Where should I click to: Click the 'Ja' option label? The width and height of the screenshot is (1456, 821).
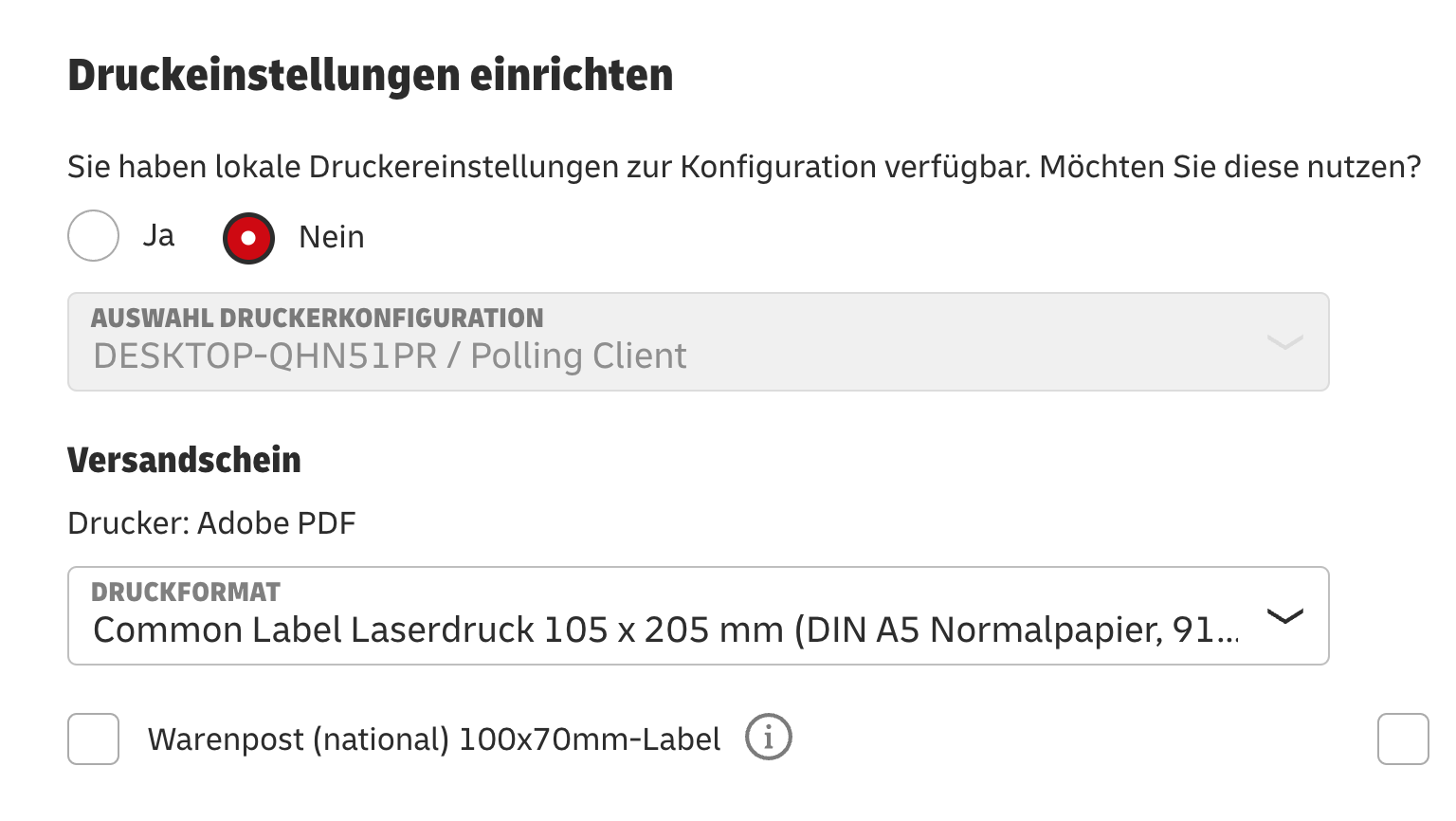coord(158,236)
